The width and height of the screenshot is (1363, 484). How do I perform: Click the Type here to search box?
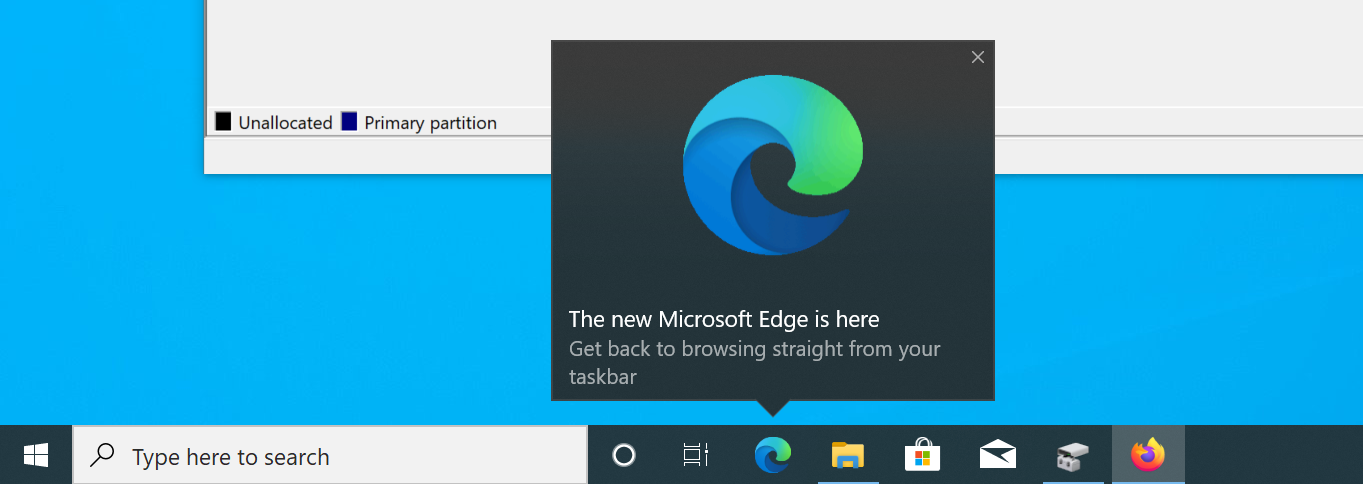pyautogui.click(x=330, y=456)
